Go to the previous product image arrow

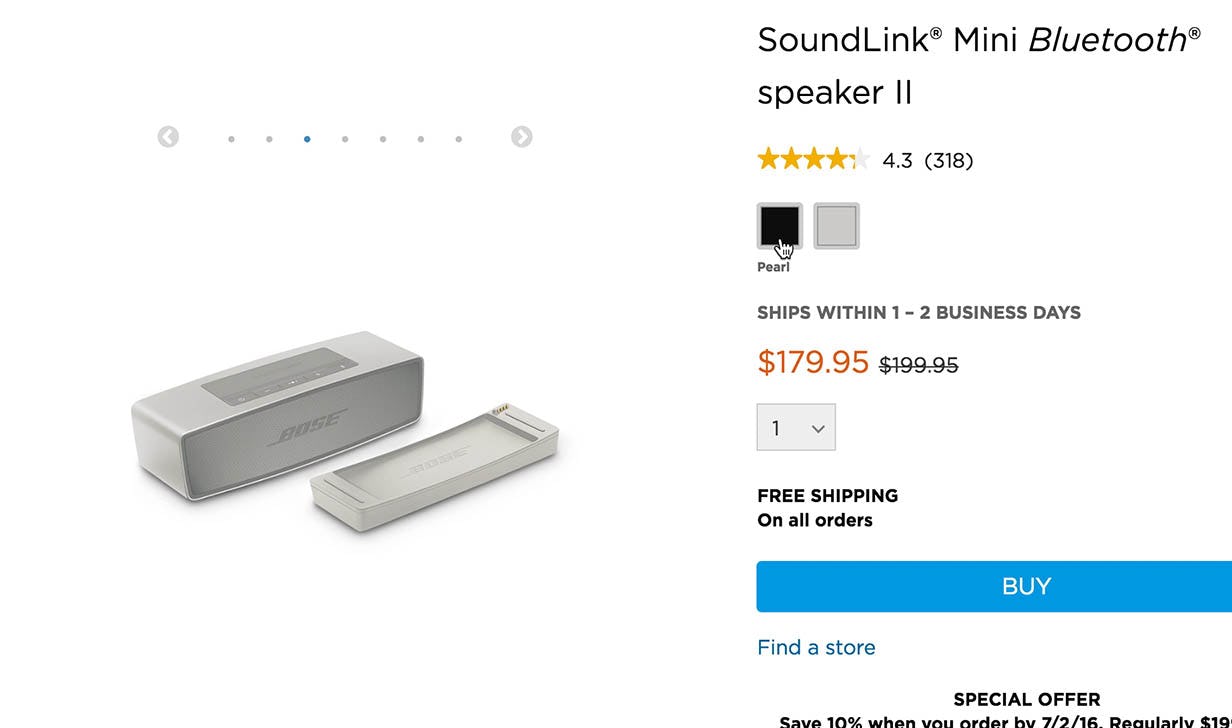click(168, 137)
